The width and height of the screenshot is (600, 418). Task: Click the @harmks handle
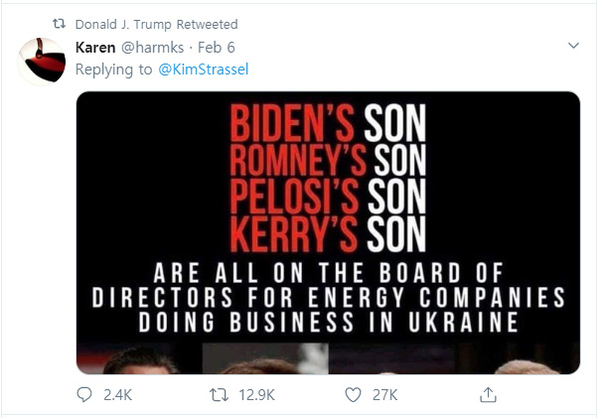pyautogui.click(x=153, y=48)
